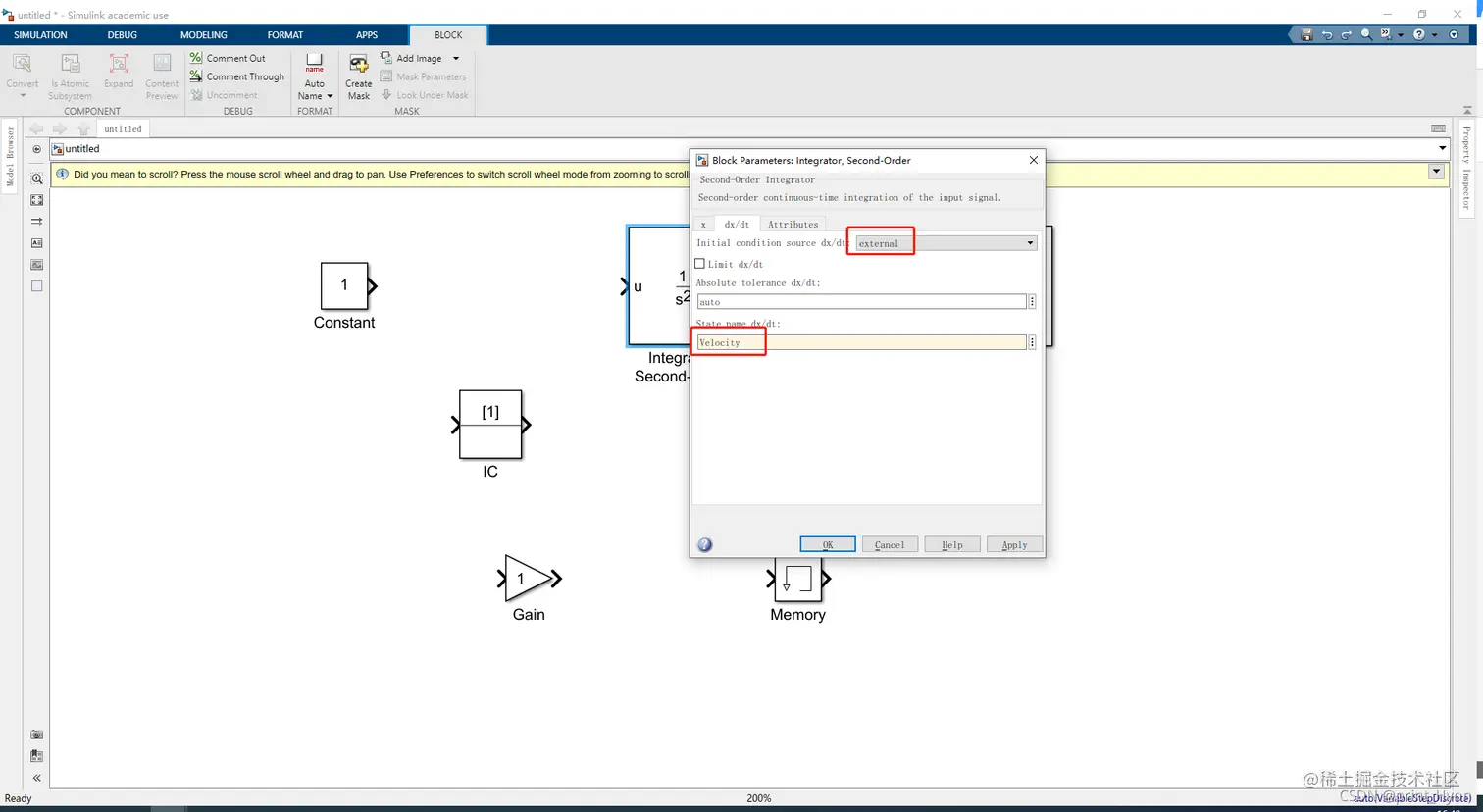
Task: Click OK in Block Parameters dialog
Action: [x=828, y=545]
